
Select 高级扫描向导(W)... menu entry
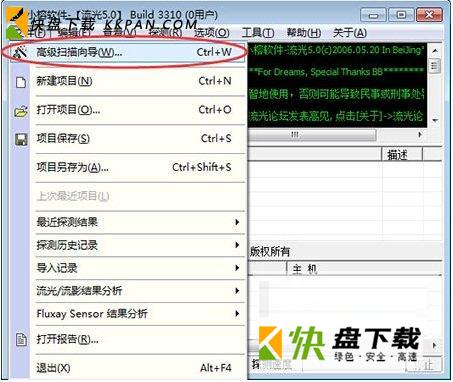click(x=138, y=52)
